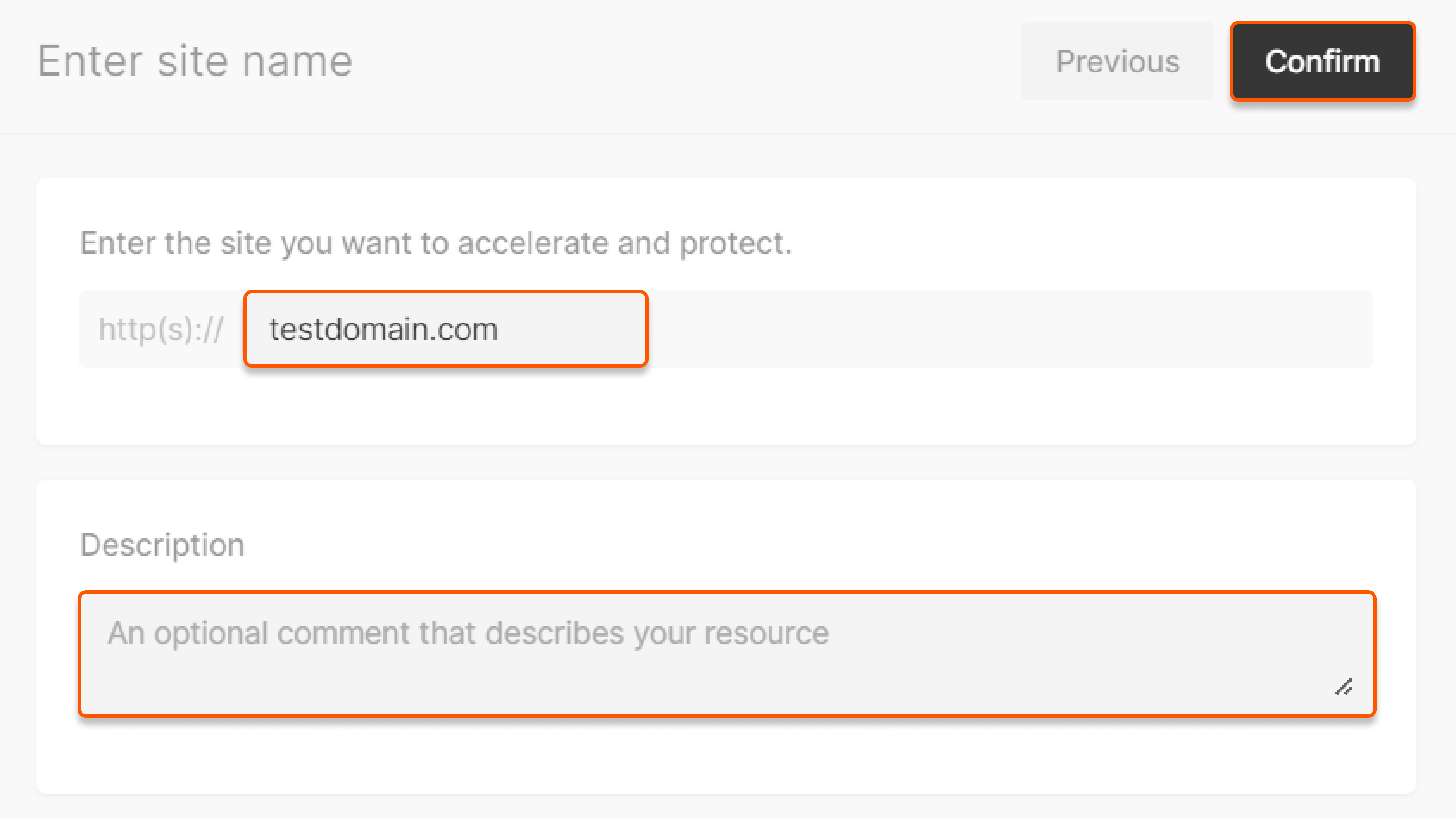The height and width of the screenshot is (818, 1456).
Task: Focus the testdomain.com site name field
Action: [x=445, y=329]
